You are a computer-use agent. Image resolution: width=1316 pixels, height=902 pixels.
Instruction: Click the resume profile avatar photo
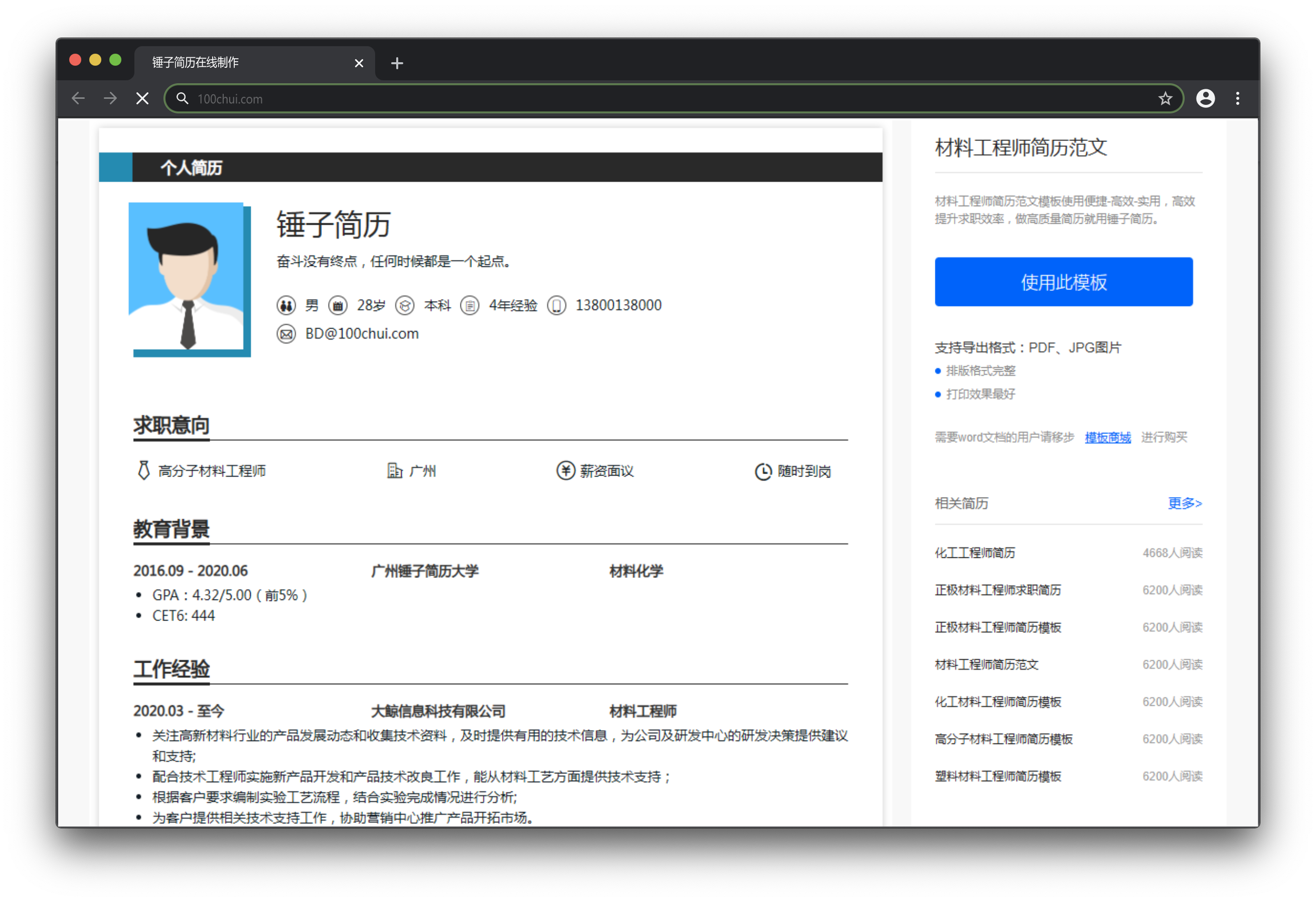[x=190, y=279]
